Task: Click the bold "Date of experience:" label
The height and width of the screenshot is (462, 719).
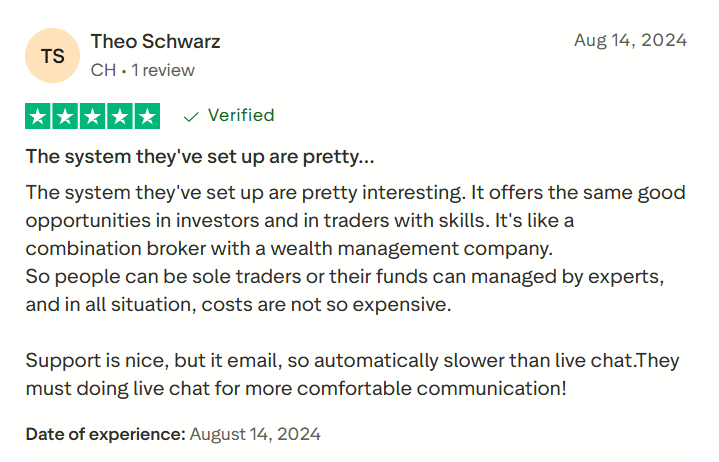Action: tap(105, 434)
